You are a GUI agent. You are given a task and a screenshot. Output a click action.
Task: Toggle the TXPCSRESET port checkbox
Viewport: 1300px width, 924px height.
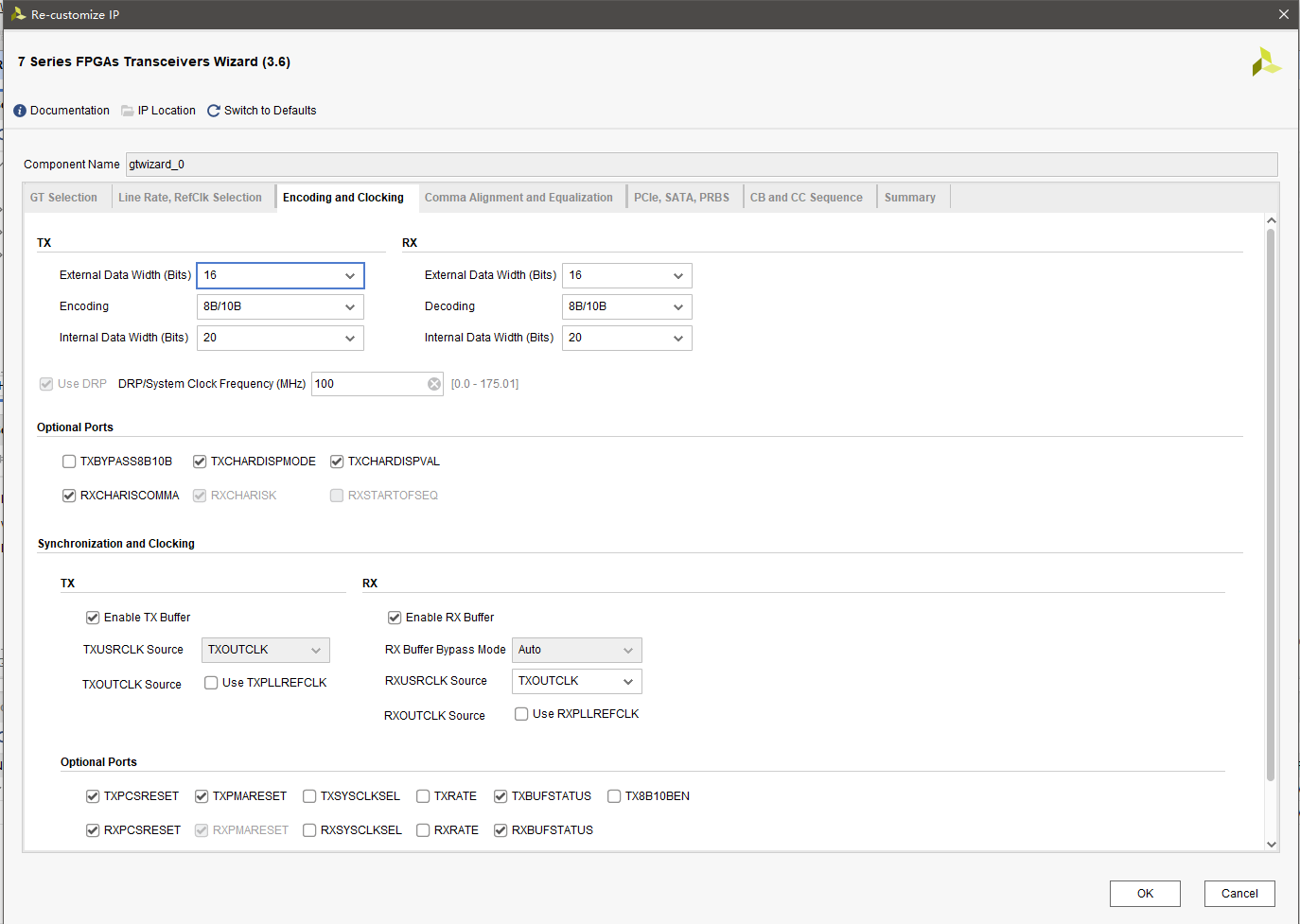point(93,796)
